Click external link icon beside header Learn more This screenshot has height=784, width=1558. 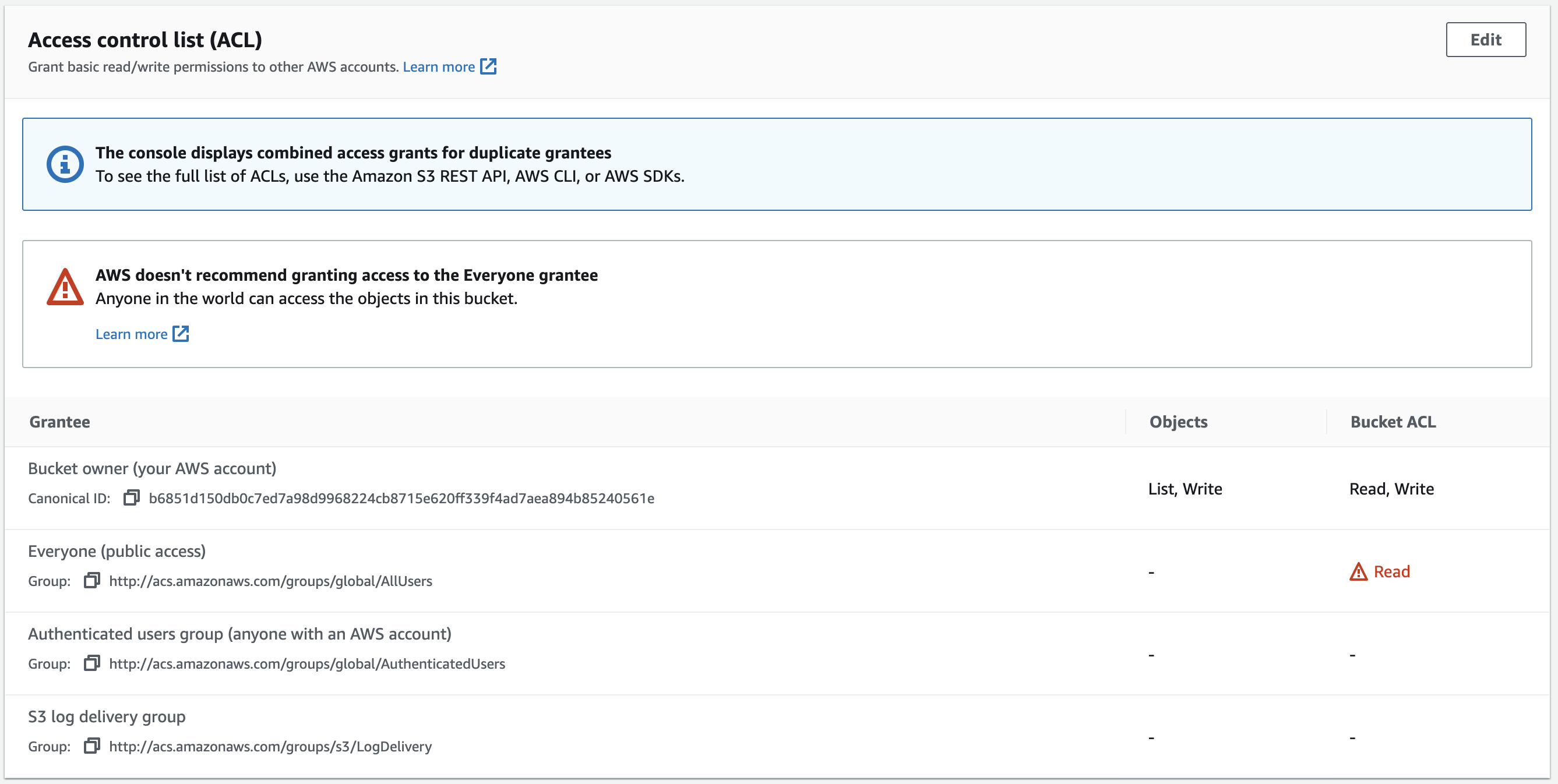(488, 66)
